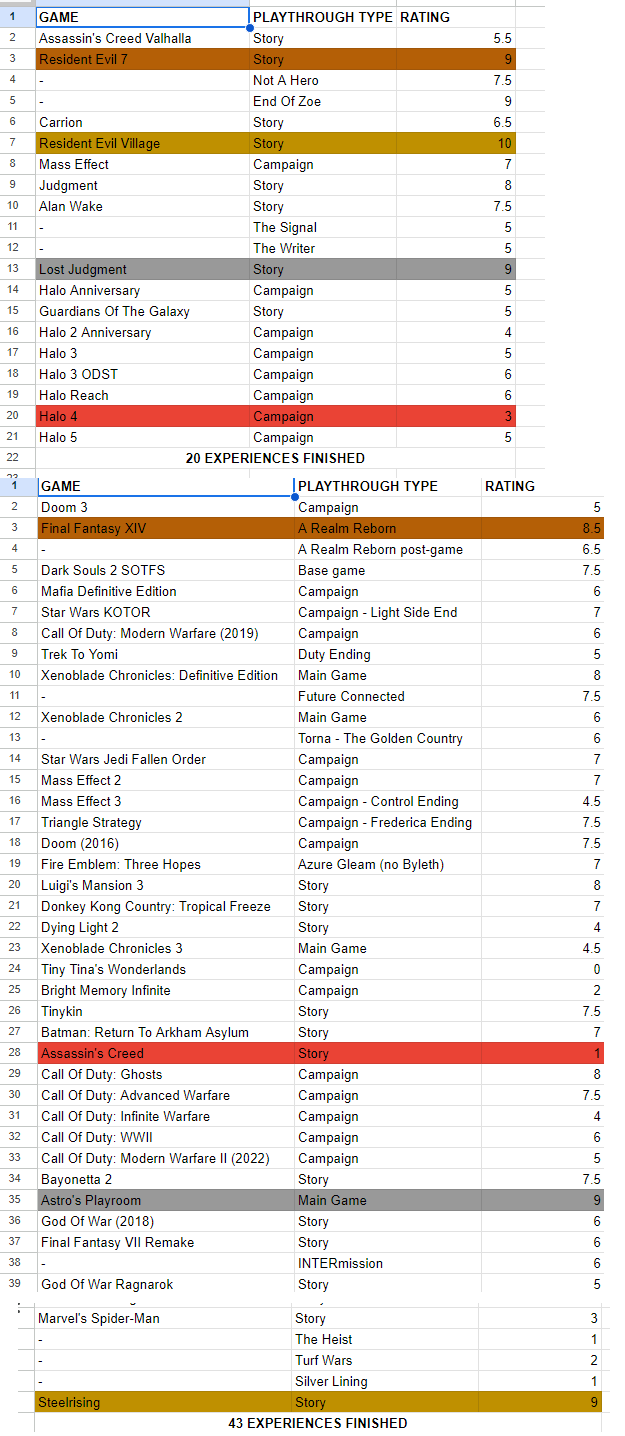Click A Realm Reborn post-game cell
Screen dimensions: 625x1436
coord(387,549)
